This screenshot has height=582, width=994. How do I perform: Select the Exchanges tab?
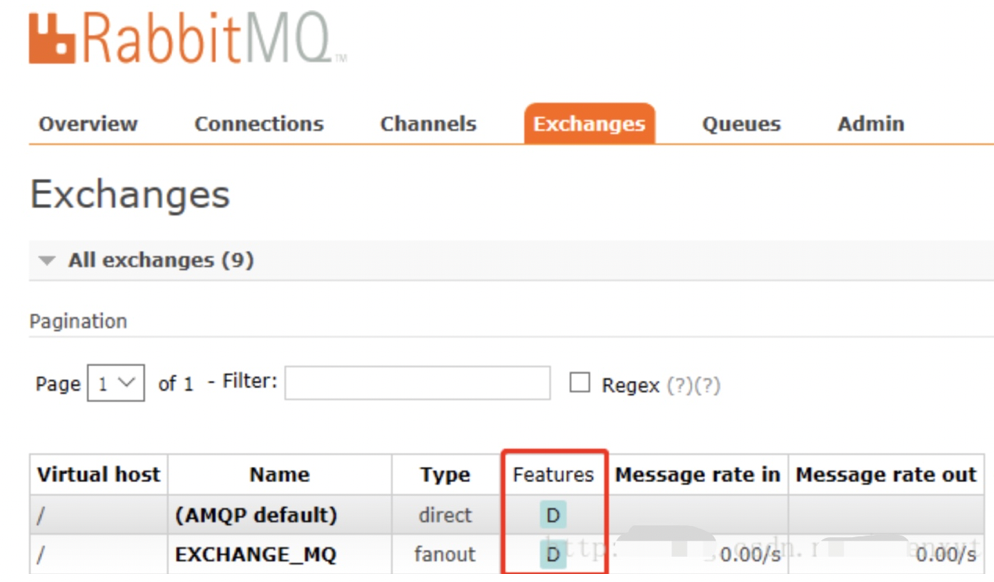(589, 124)
